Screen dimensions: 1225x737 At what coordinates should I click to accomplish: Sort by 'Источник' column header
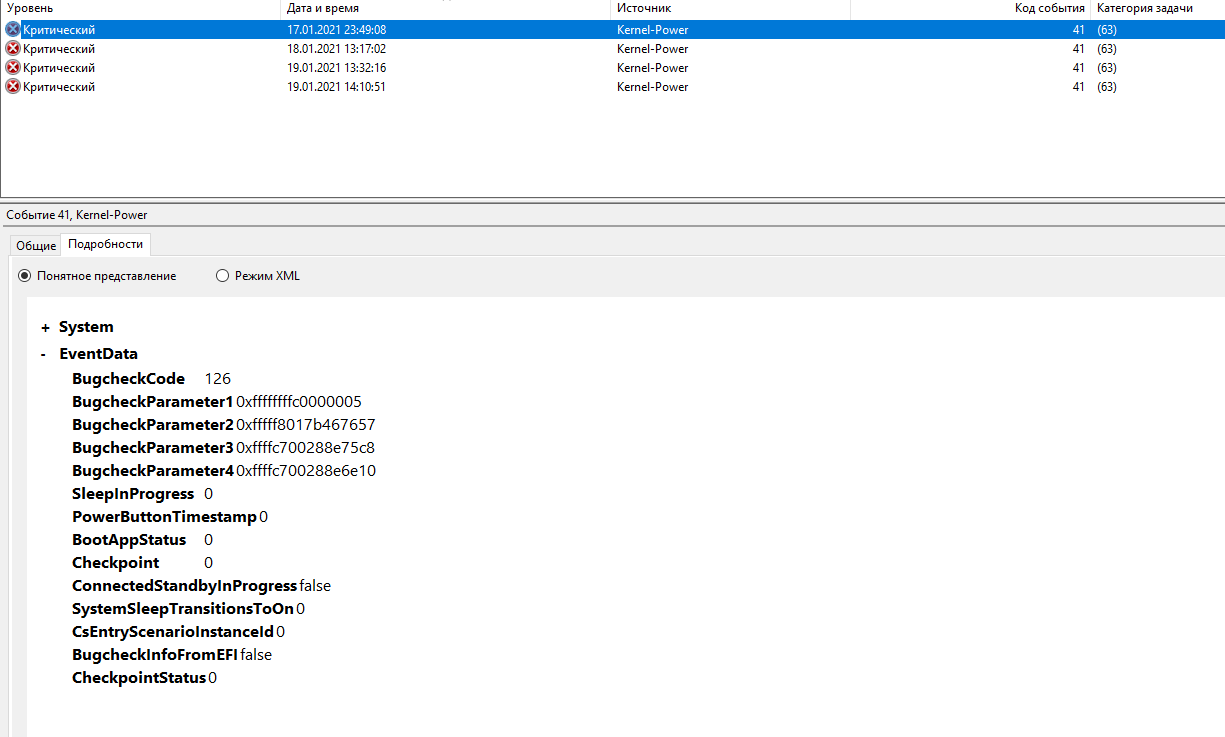pos(730,8)
